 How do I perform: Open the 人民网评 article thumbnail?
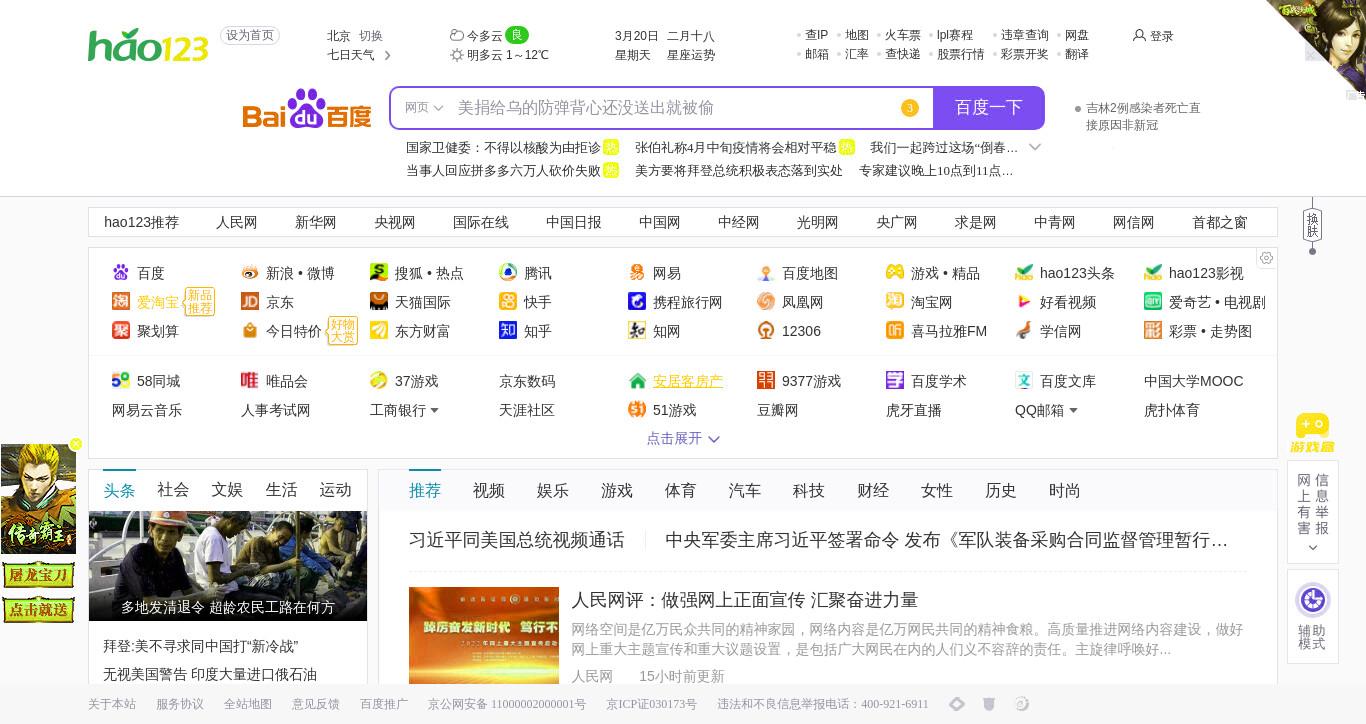pos(484,636)
